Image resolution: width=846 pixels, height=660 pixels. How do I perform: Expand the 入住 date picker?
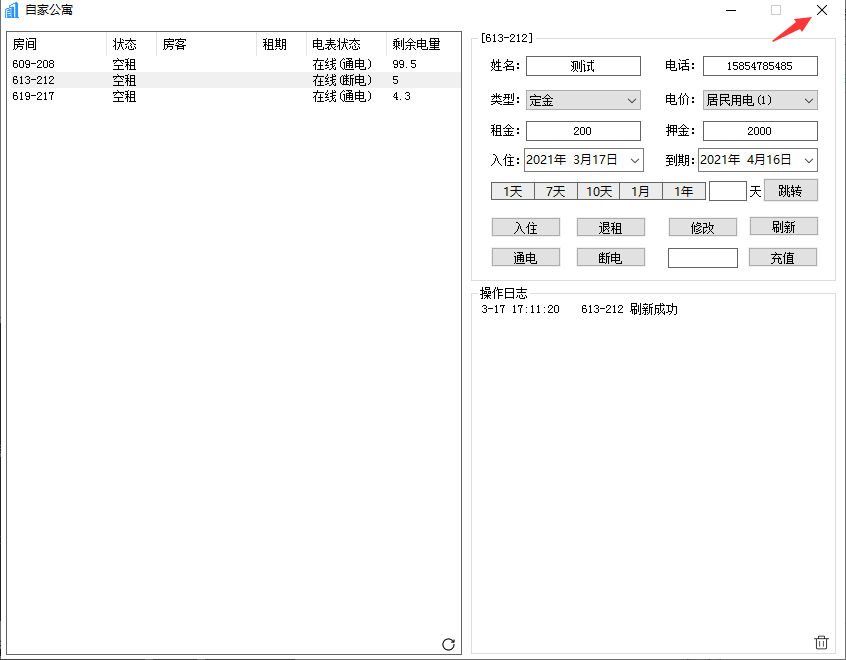(x=634, y=160)
